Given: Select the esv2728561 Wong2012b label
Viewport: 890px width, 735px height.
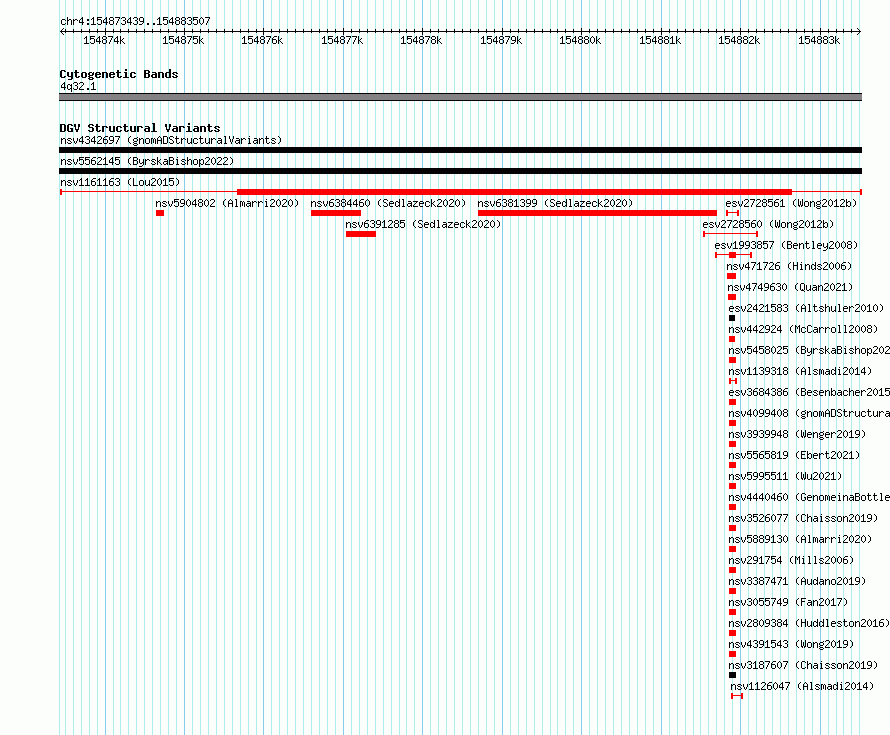Looking at the screenshot, I should pyautogui.click(x=791, y=203).
